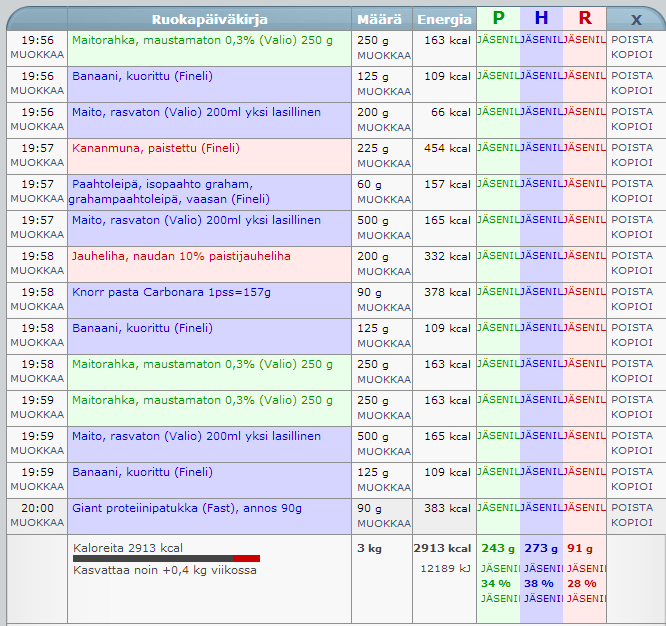Click the calorie progress bar under Kaloreita 2913 kcal

[x=166, y=558]
